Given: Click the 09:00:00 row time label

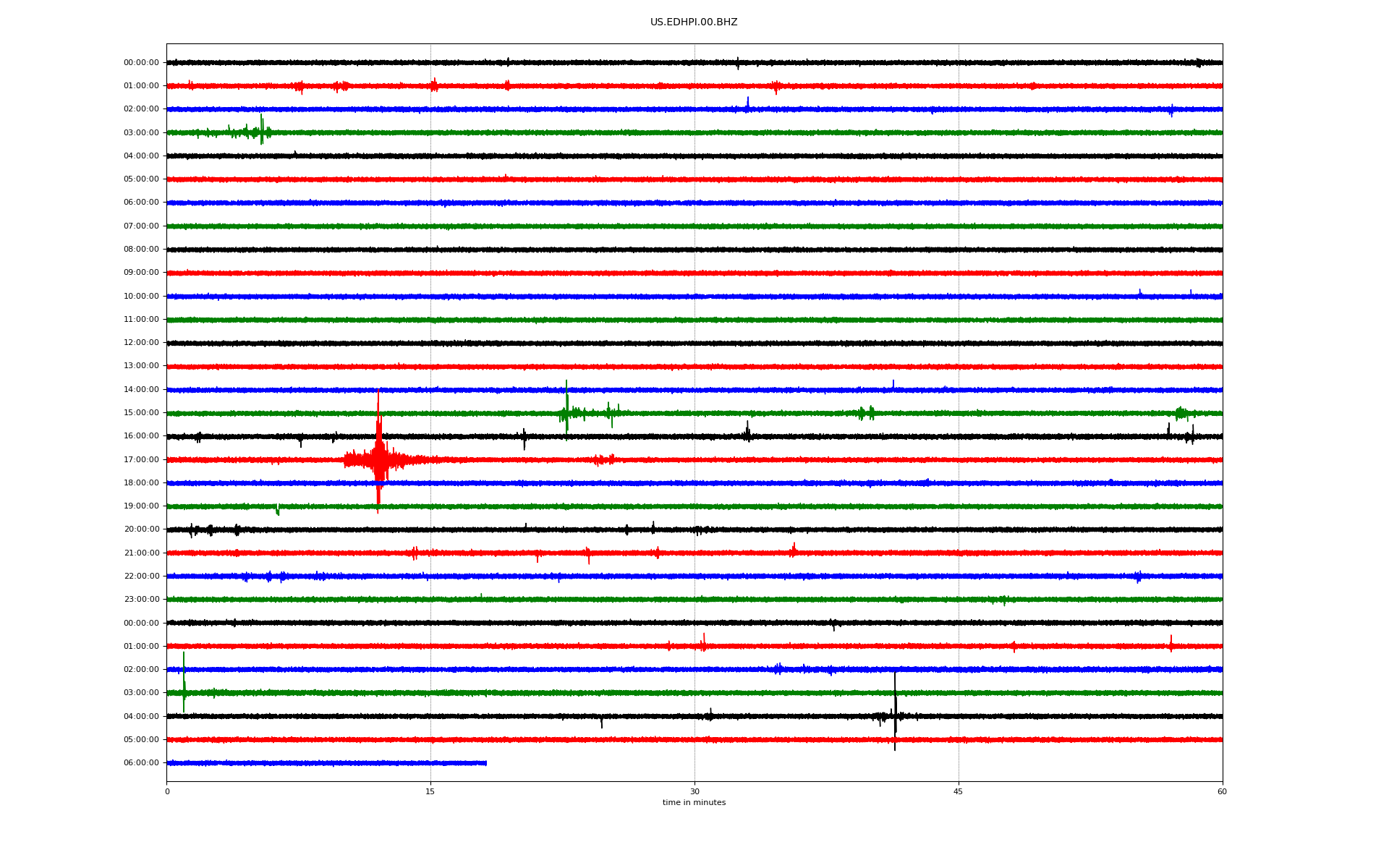Looking at the screenshot, I should click(x=141, y=273).
